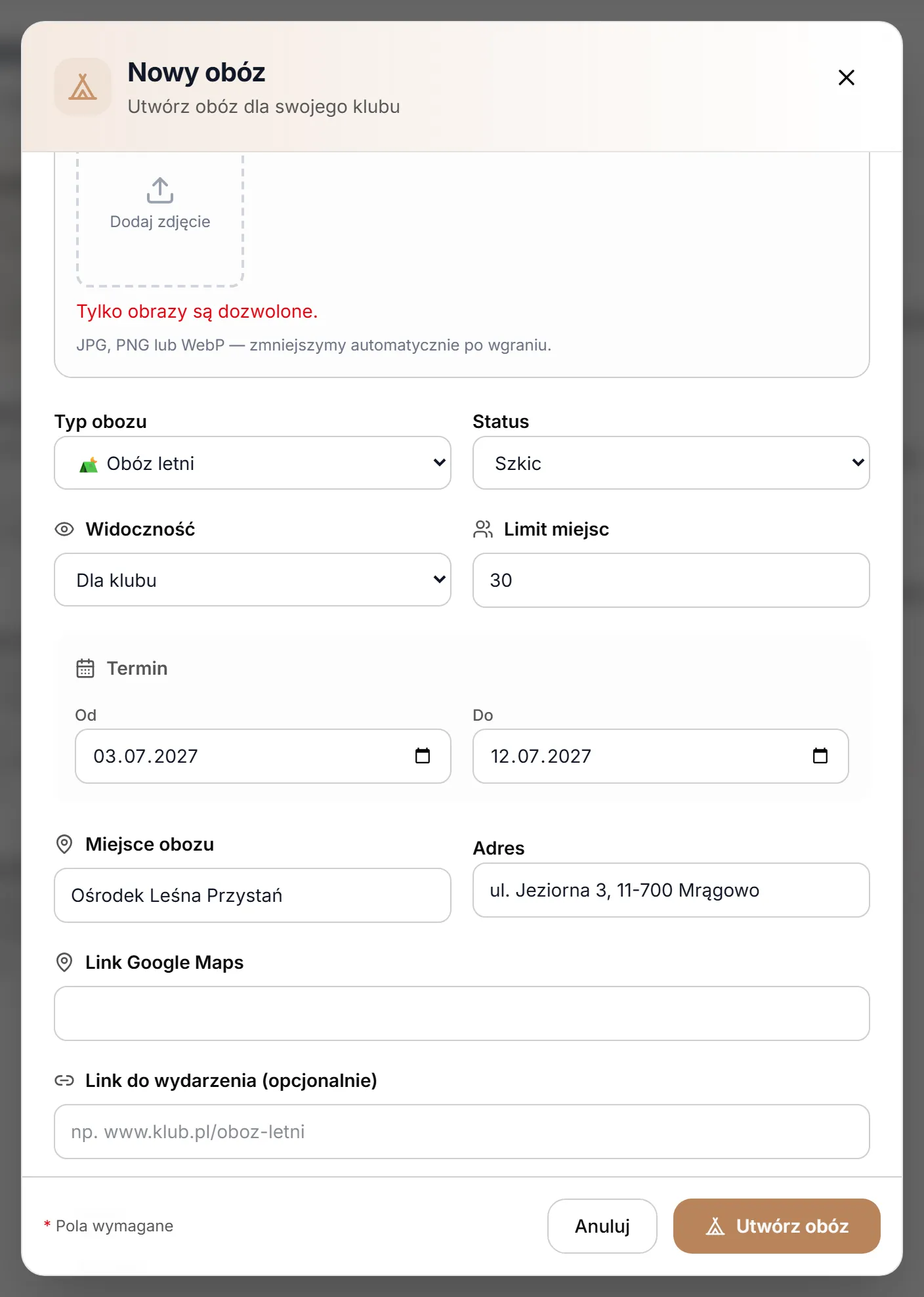Click the chain icon beside Link do wydarzenia
The height and width of the screenshot is (1297, 924).
click(x=64, y=1080)
